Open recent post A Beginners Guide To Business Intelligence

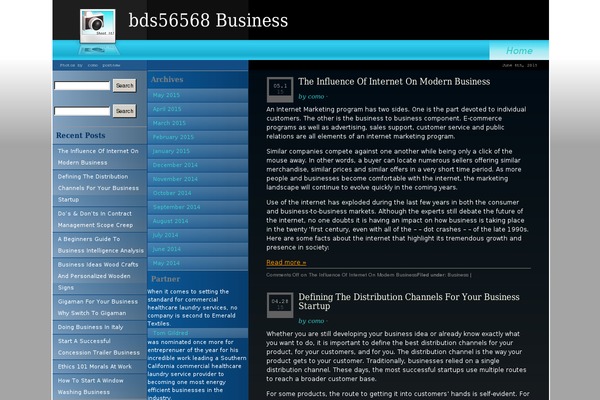99,245
